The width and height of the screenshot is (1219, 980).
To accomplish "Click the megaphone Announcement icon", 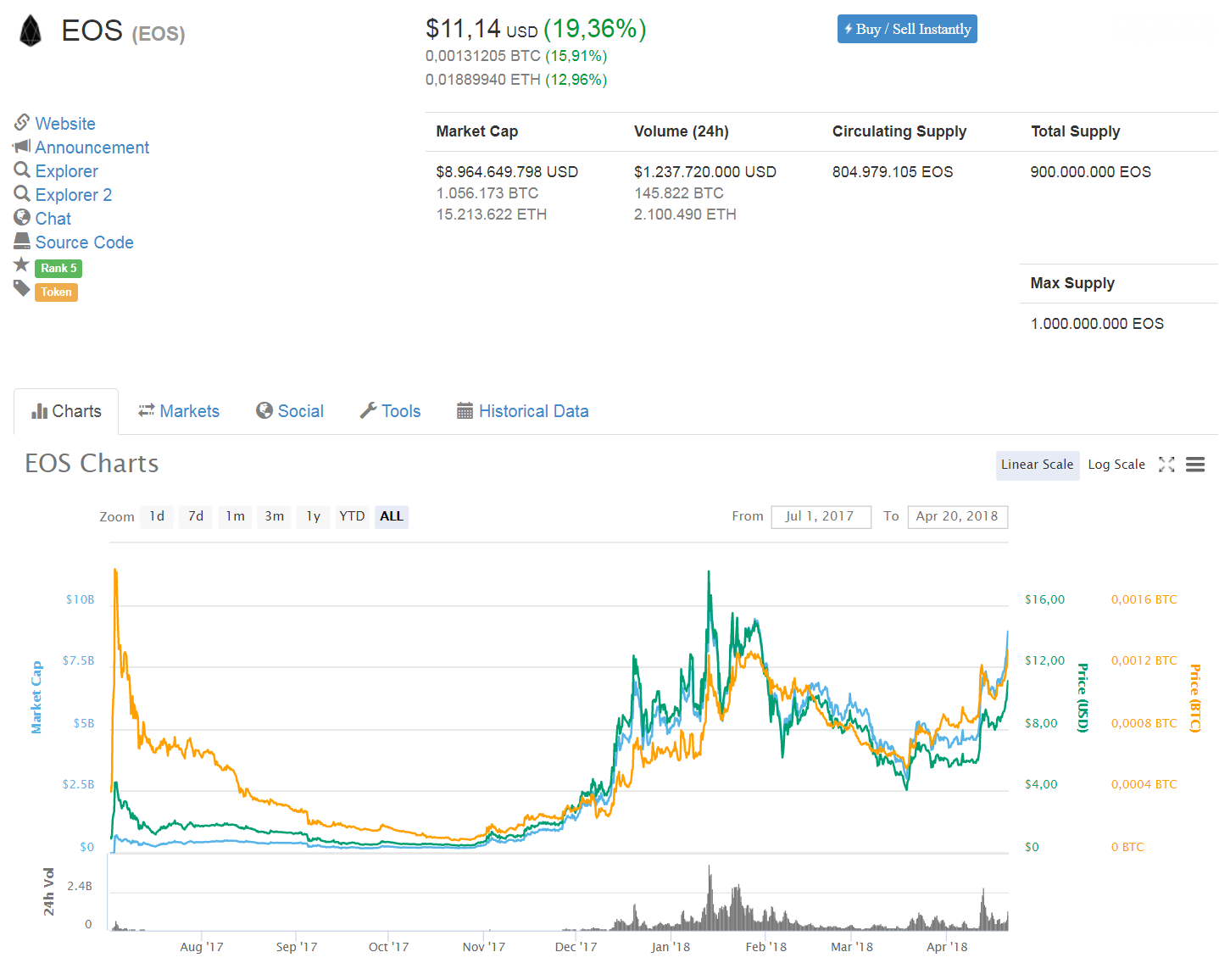I will pyautogui.click(x=22, y=147).
